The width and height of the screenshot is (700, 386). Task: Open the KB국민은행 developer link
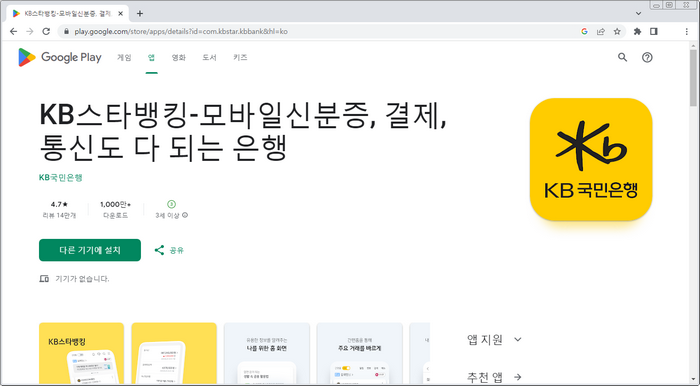point(61,178)
